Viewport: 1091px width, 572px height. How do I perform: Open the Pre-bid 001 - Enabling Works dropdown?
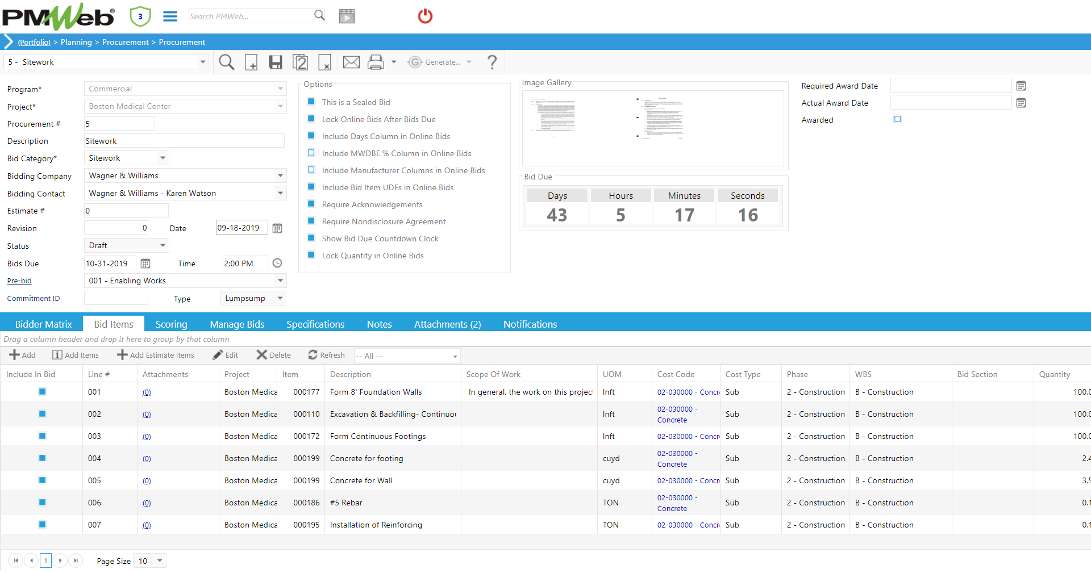point(280,280)
